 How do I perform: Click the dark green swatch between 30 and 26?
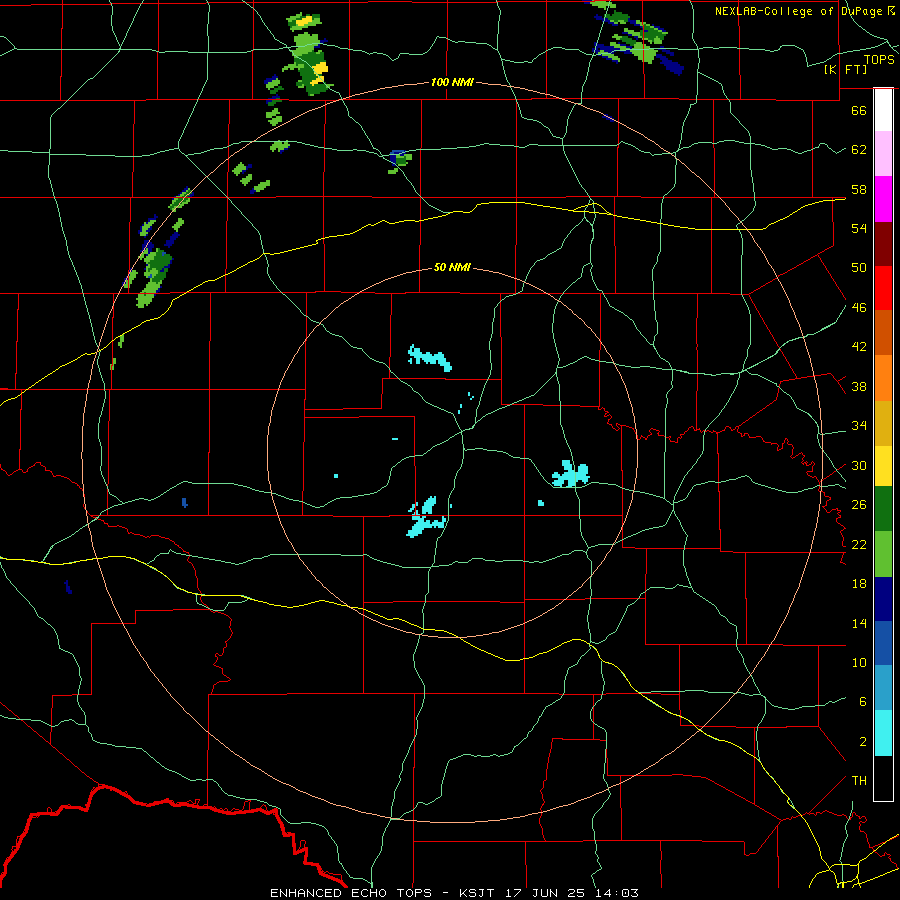point(883,509)
